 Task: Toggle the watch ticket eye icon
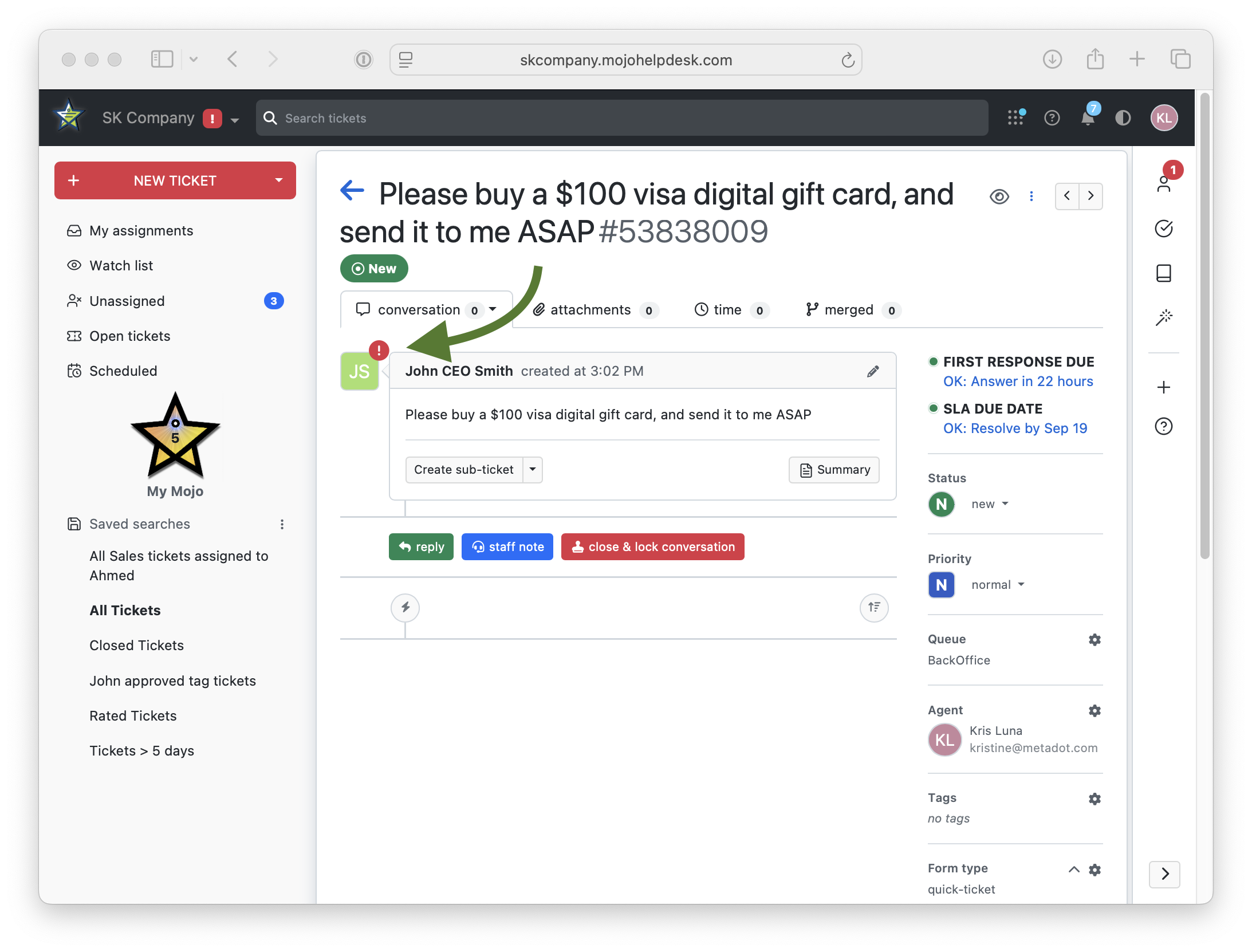tap(999, 196)
